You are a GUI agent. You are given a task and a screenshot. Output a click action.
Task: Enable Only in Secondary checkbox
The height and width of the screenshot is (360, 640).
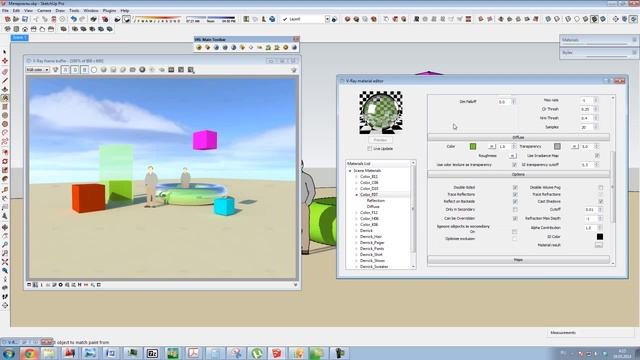tap(515, 209)
